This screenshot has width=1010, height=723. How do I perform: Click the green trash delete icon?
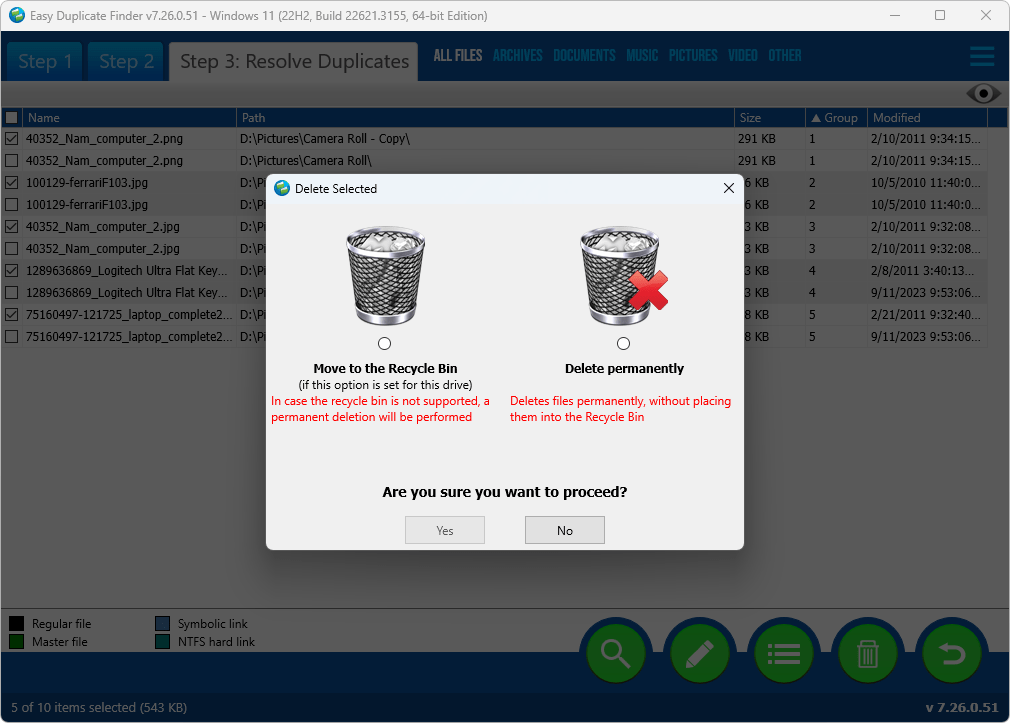(x=867, y=652)
